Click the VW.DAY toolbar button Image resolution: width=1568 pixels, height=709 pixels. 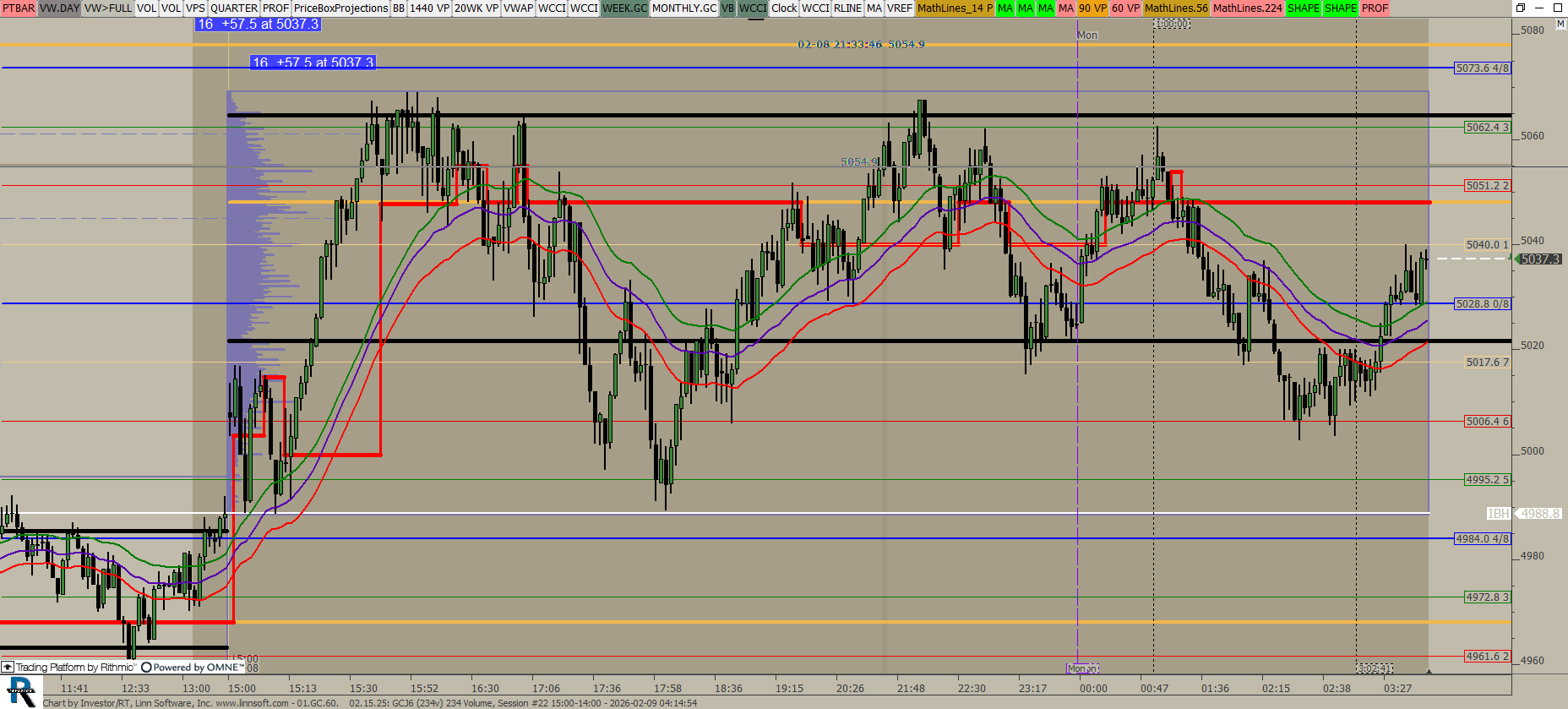coord(59,8)
